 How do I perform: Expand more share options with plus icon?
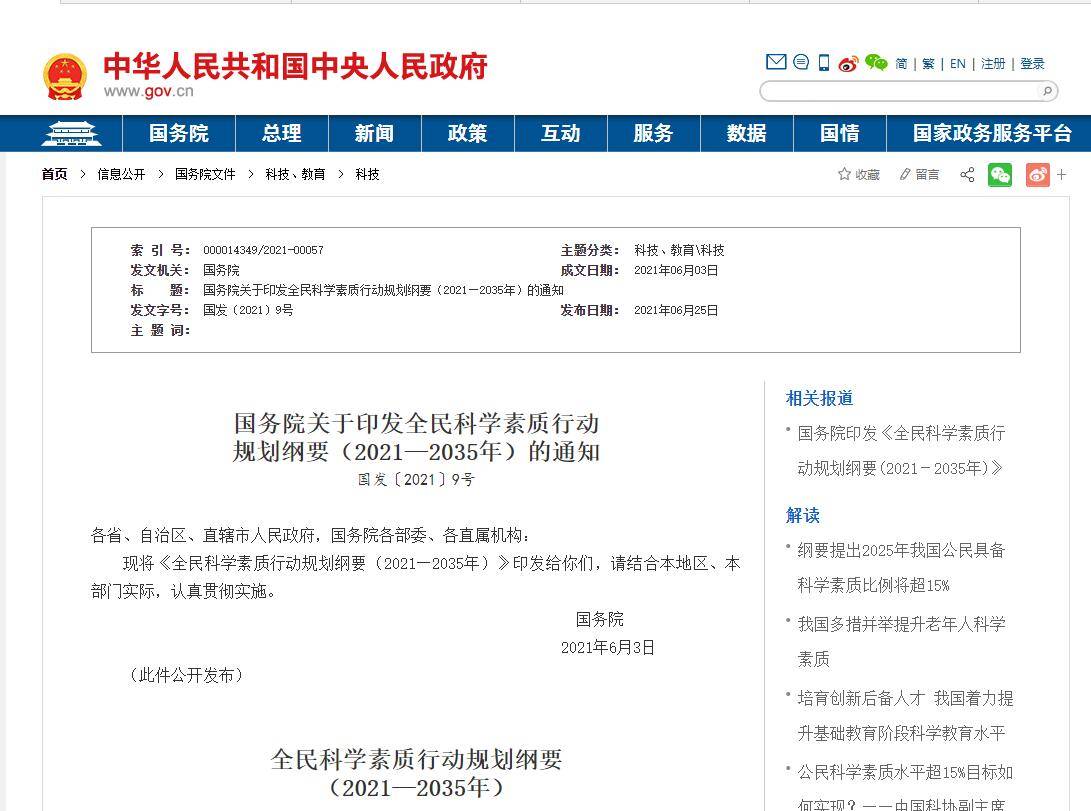tap(1061, 175)
